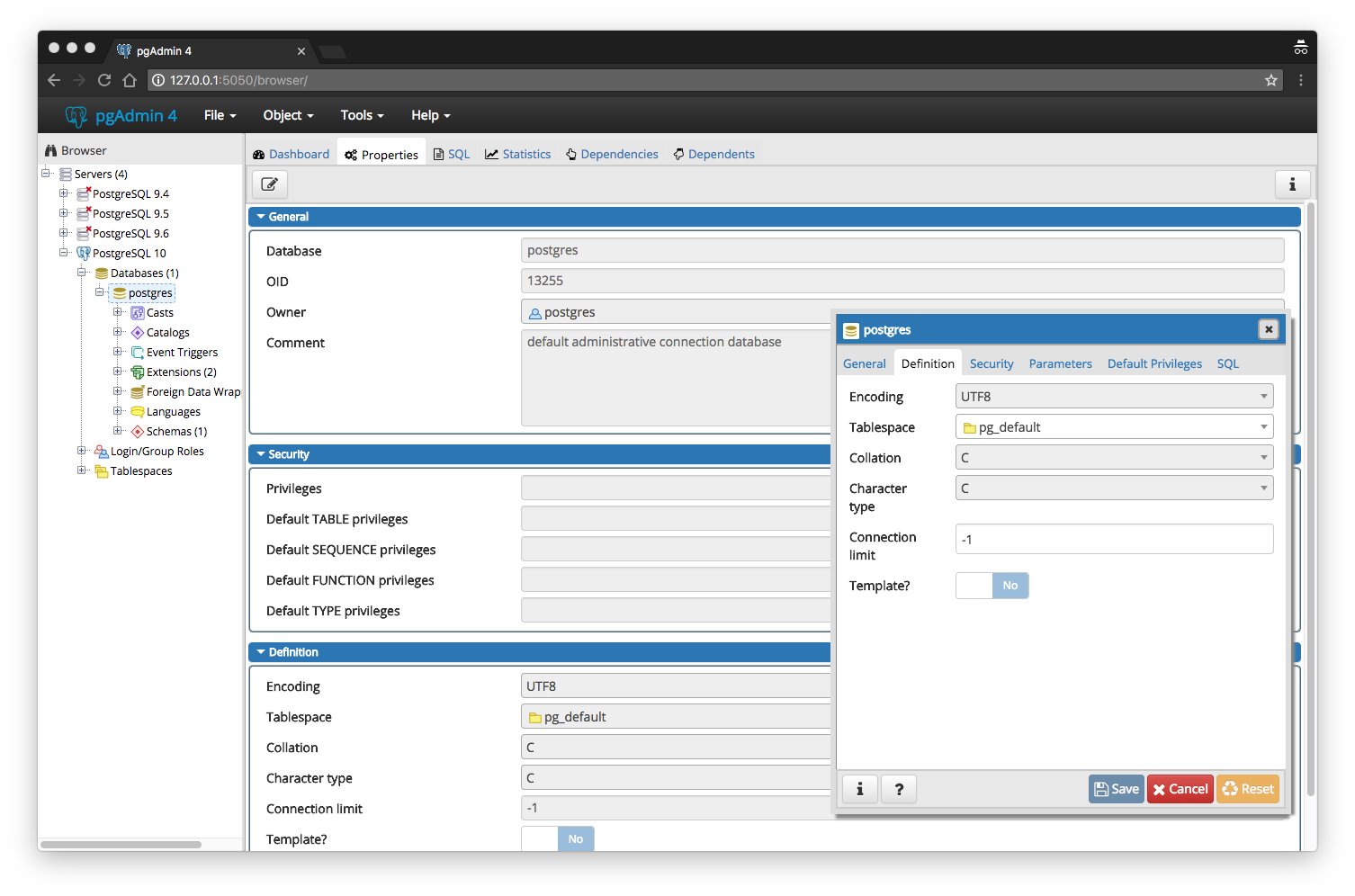Click the Databases node icon
The image size is (1355, 896).
pyautogui.click(x=102, y=273)
